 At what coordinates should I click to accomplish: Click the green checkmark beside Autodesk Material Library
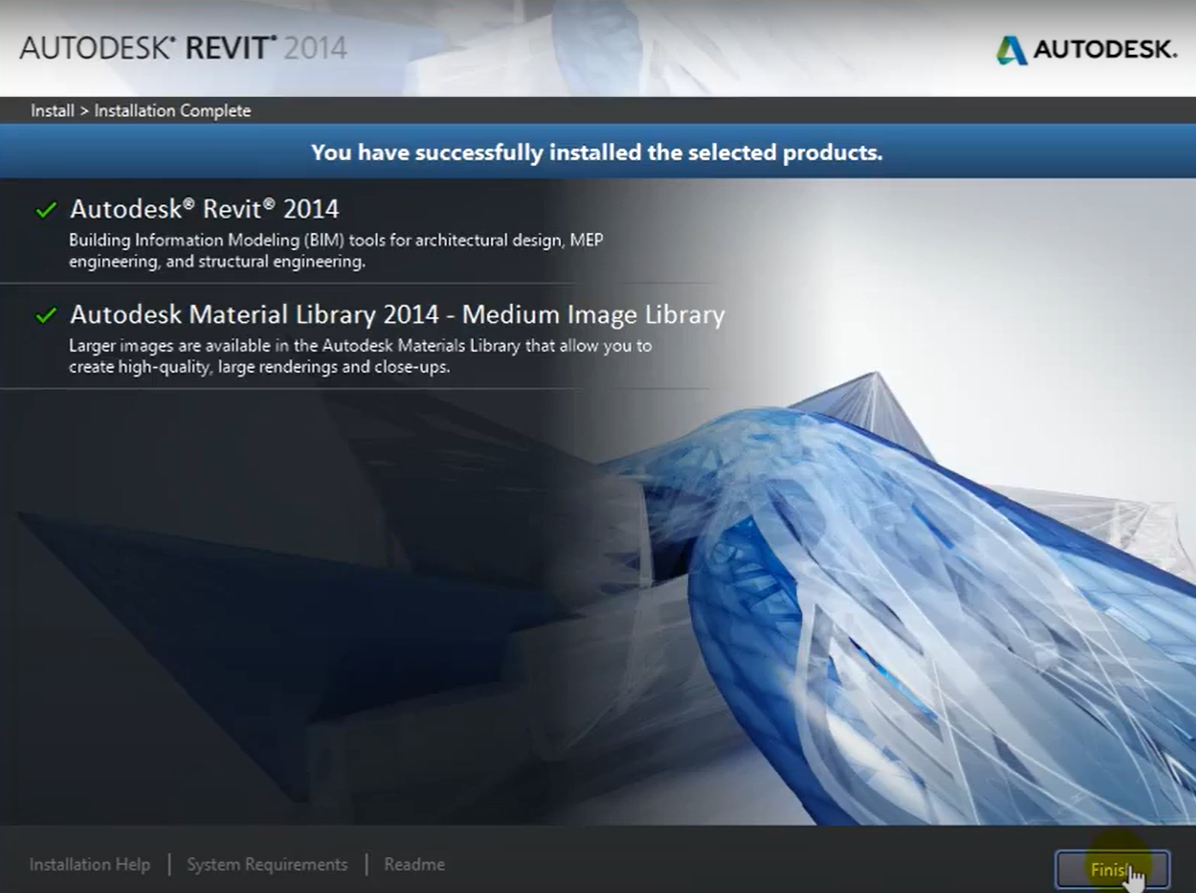46,316
